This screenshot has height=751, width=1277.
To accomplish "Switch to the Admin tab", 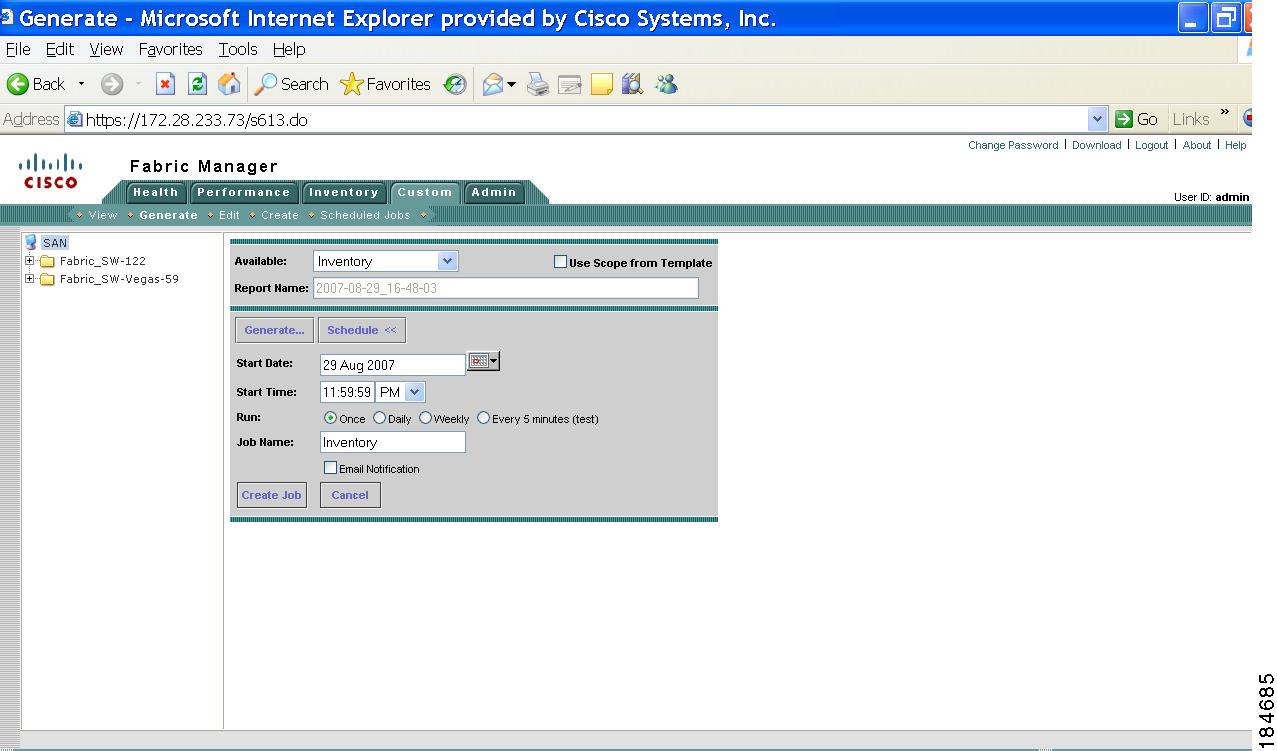I will click(494, 193).
